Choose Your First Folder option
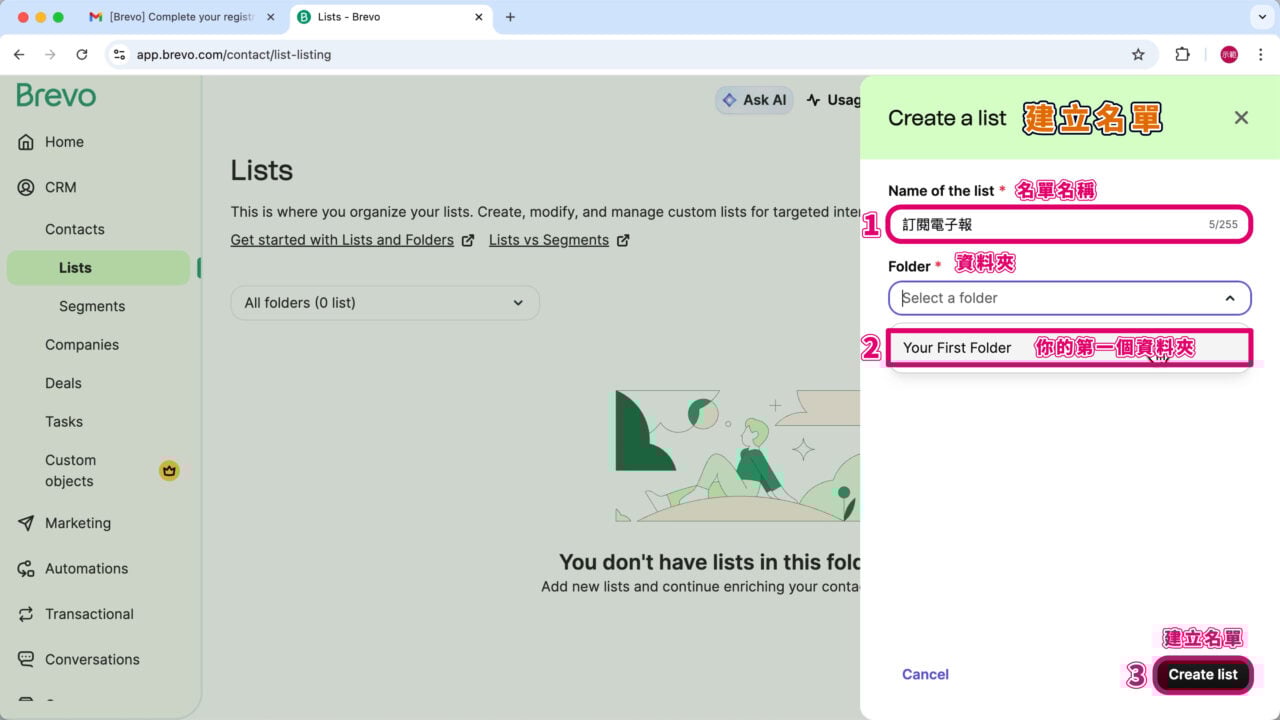The height and width of the screenshot is (720, 1280). [x=957, y=348]
